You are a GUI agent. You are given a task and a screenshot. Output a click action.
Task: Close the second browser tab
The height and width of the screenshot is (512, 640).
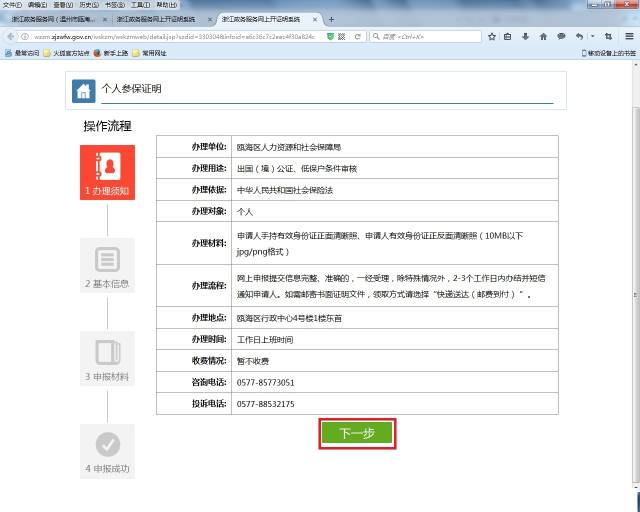(210, 19)
